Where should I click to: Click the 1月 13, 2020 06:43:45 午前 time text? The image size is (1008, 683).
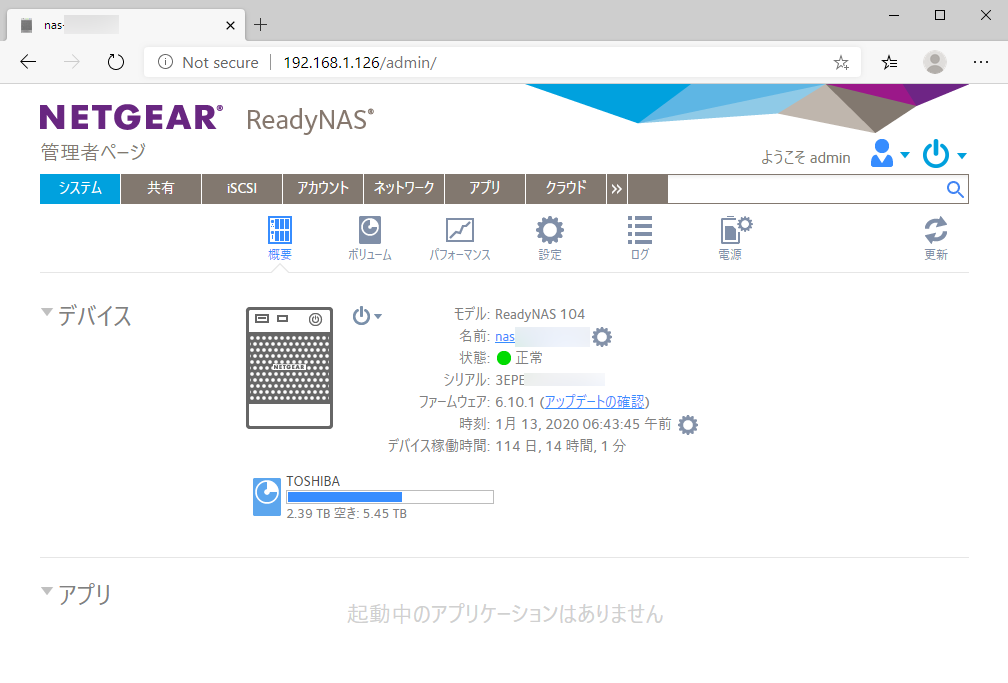(583, 424)
